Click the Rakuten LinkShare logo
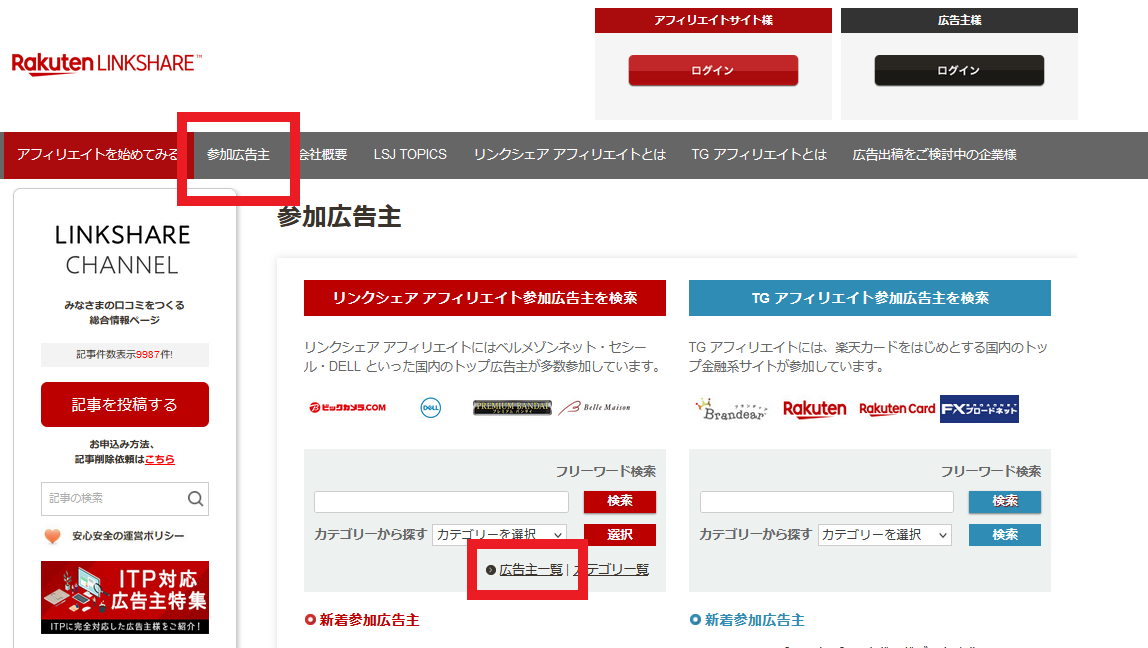 click(x=106, y=64)
